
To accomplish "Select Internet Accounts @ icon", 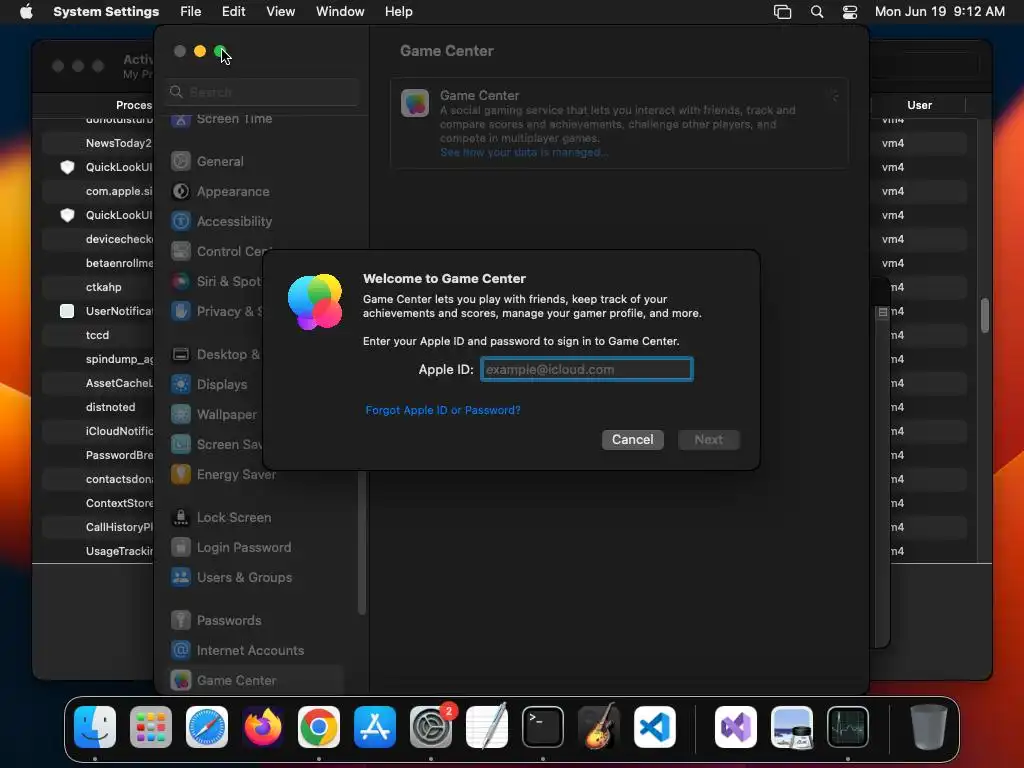I will coord(181,651).
